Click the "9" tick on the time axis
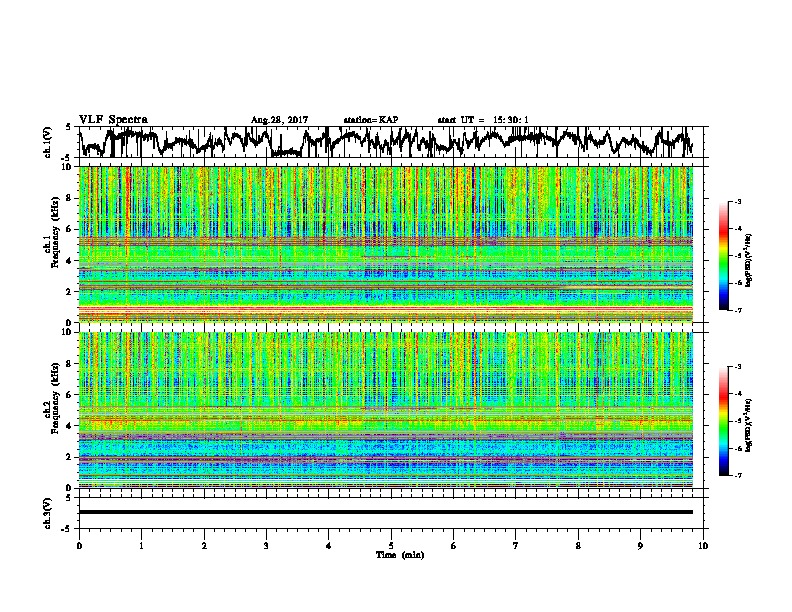Viewport: 792px width, 612px height. [x=640, y=546]
